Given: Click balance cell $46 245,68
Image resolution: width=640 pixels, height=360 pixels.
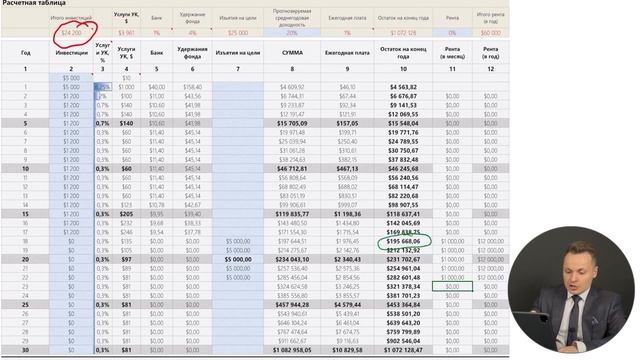Looking at the screenshot, I should 403,169.
